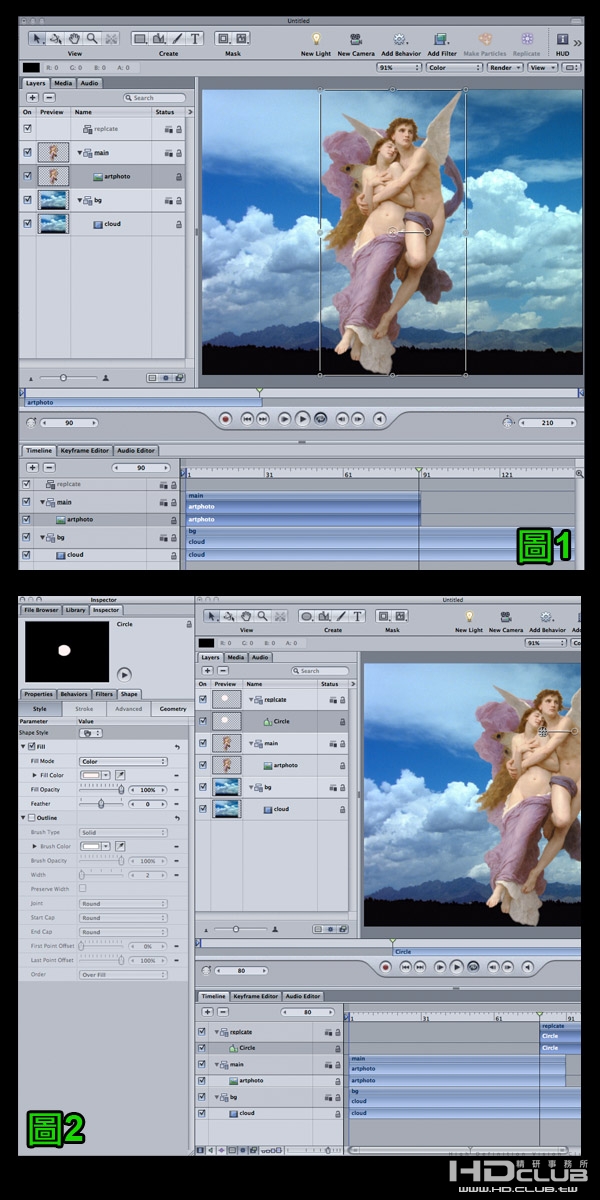Open Add Behavior gear in 圖2 window
The width and height of the screenshot is (600, 1200).
547,616
